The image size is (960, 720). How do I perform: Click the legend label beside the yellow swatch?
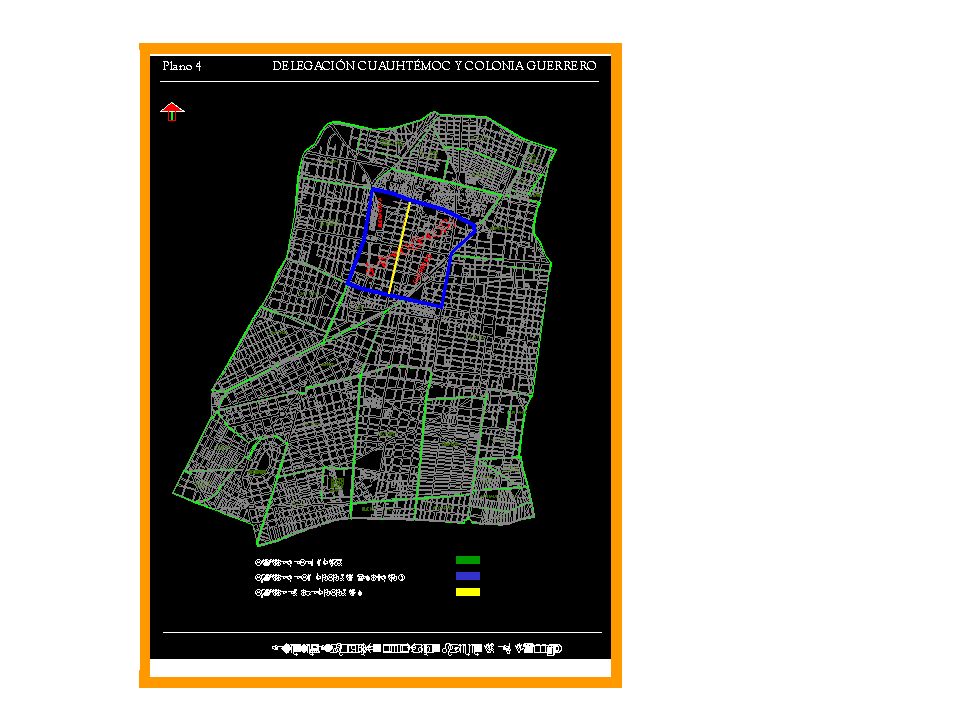coord(308,593)
